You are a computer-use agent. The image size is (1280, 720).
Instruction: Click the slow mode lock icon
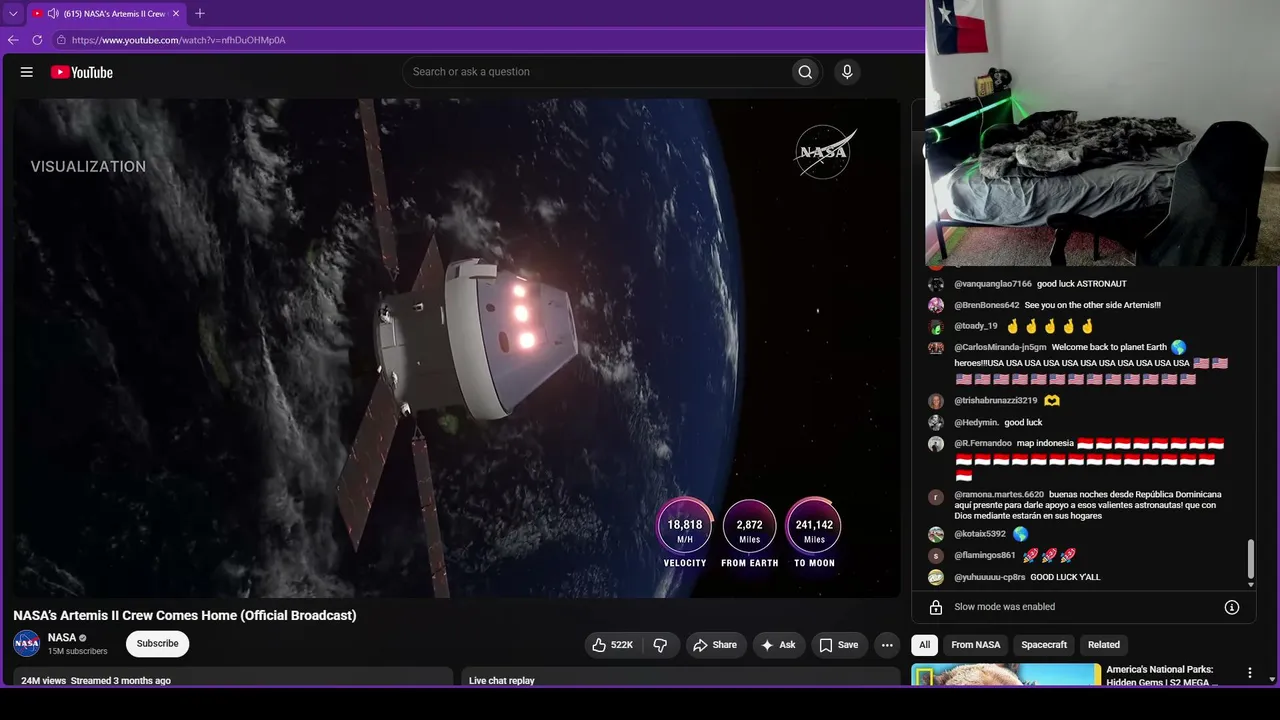(936, 607)
